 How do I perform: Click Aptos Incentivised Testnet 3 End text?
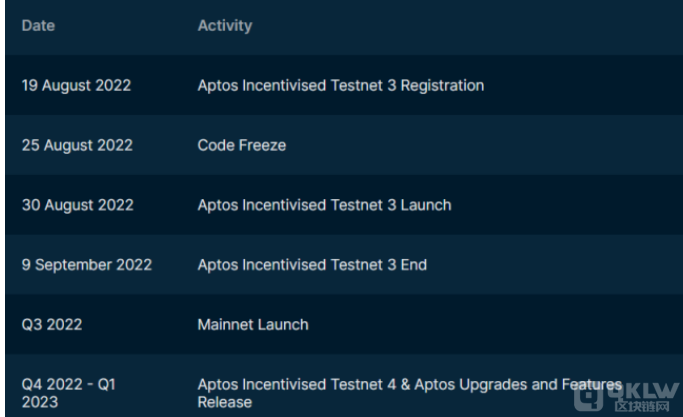point(312,264)
